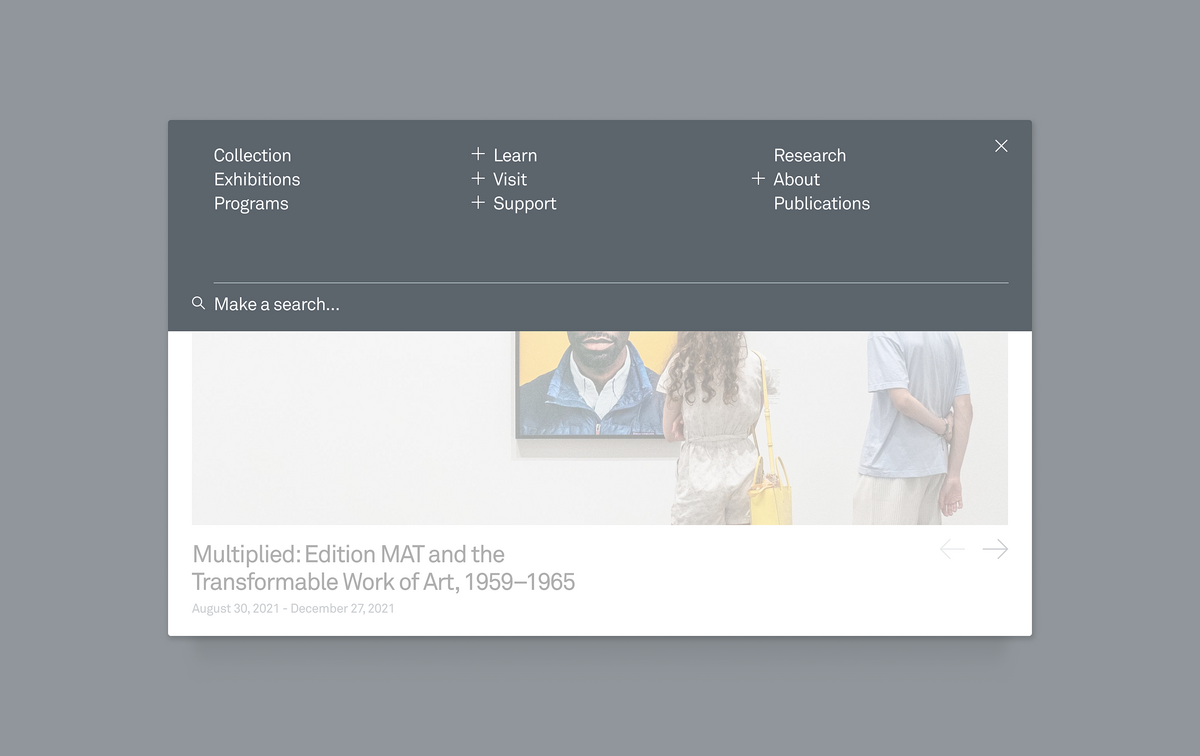Open the Learn page via its text label

[516, 155]
